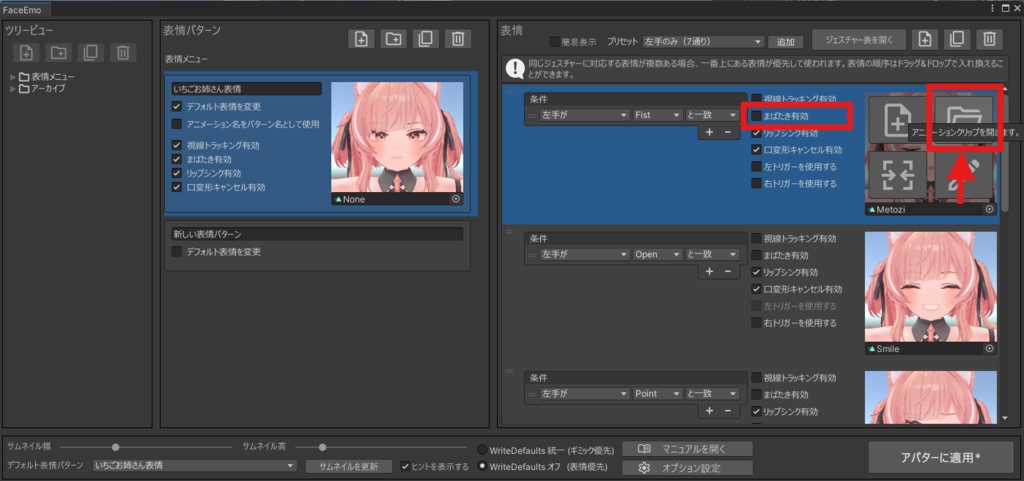Select WriteDefaults 統一 (ギミック優先) radio button
The width and height of the screenshot is (1024, 481).
click(x=483, y=450)
